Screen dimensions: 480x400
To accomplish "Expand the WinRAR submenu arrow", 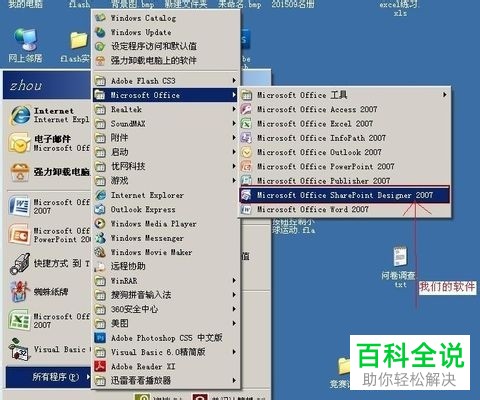I will (234, 281).
